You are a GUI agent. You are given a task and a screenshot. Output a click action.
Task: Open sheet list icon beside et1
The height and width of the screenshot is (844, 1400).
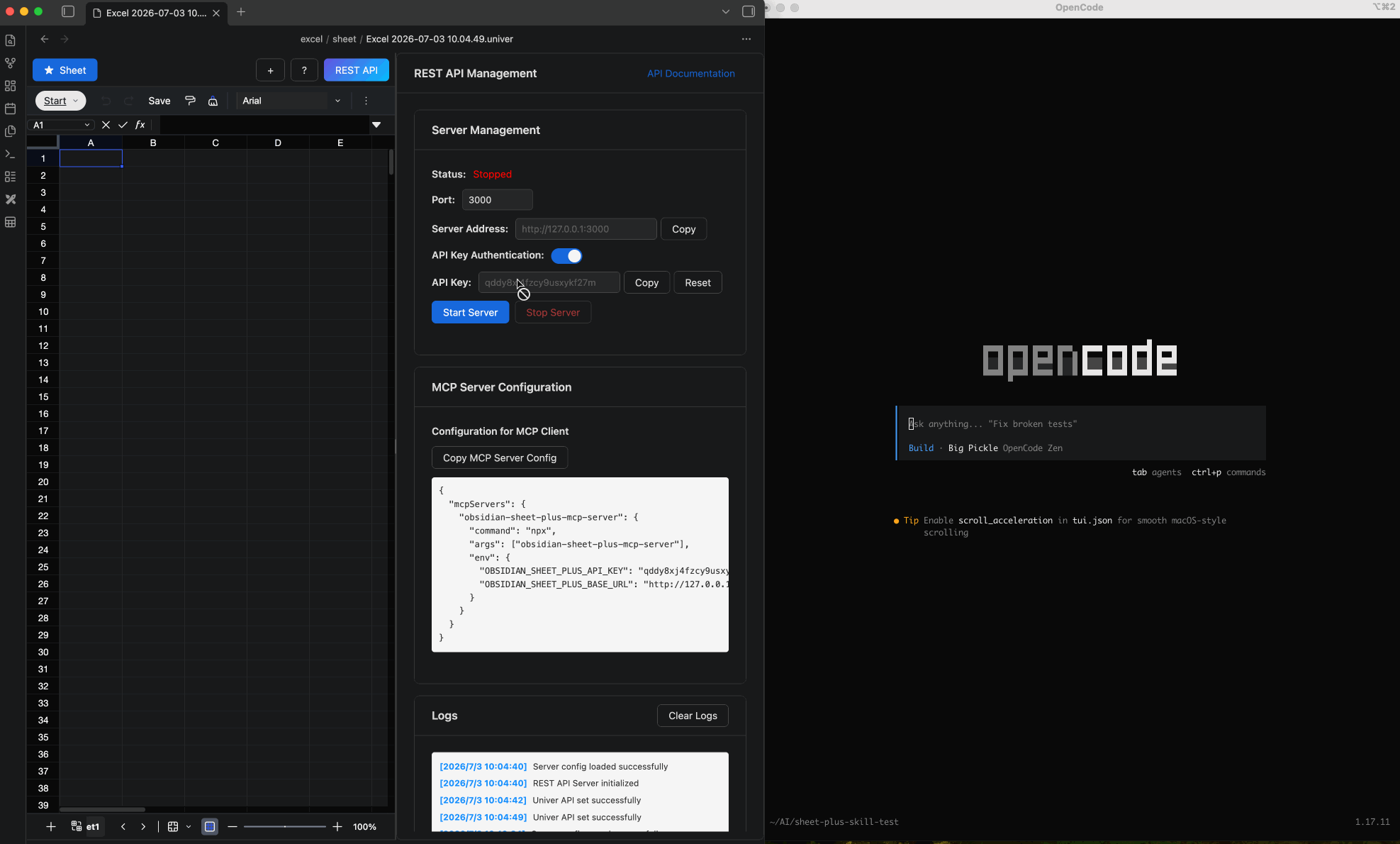coord(77,826)
